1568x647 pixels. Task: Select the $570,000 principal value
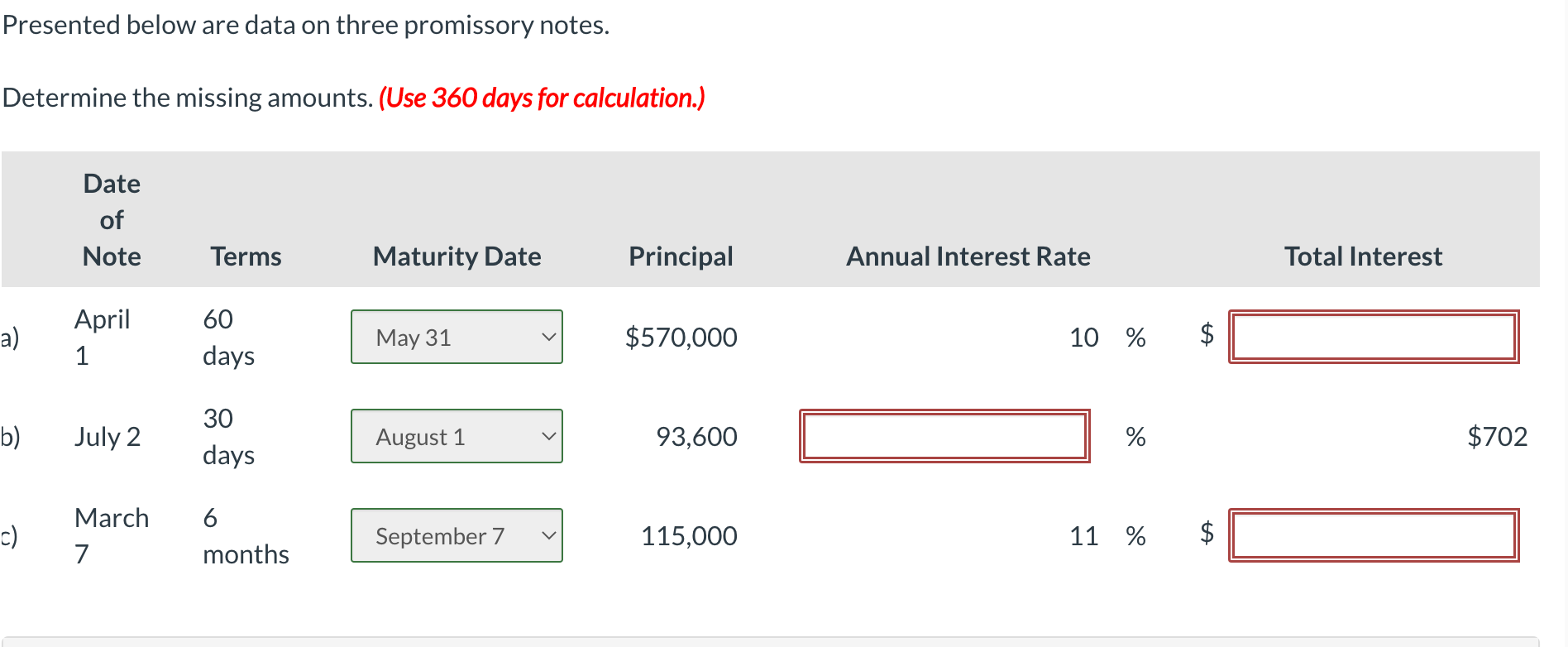pos(681,337)
